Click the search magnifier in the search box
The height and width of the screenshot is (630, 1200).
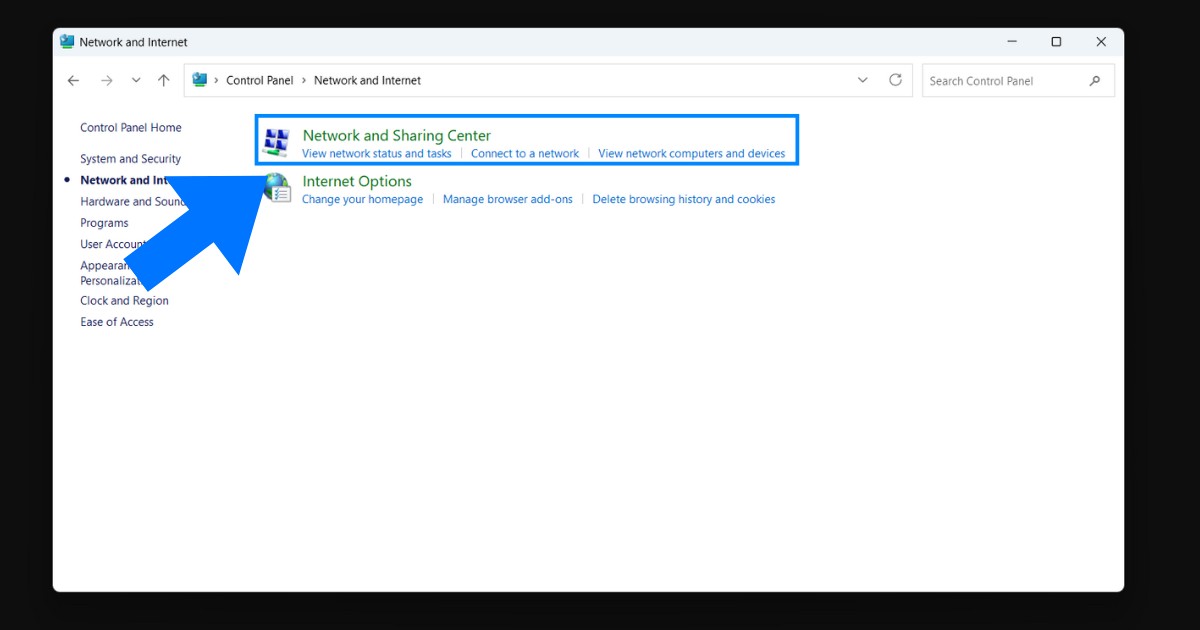click(1096, 80)
